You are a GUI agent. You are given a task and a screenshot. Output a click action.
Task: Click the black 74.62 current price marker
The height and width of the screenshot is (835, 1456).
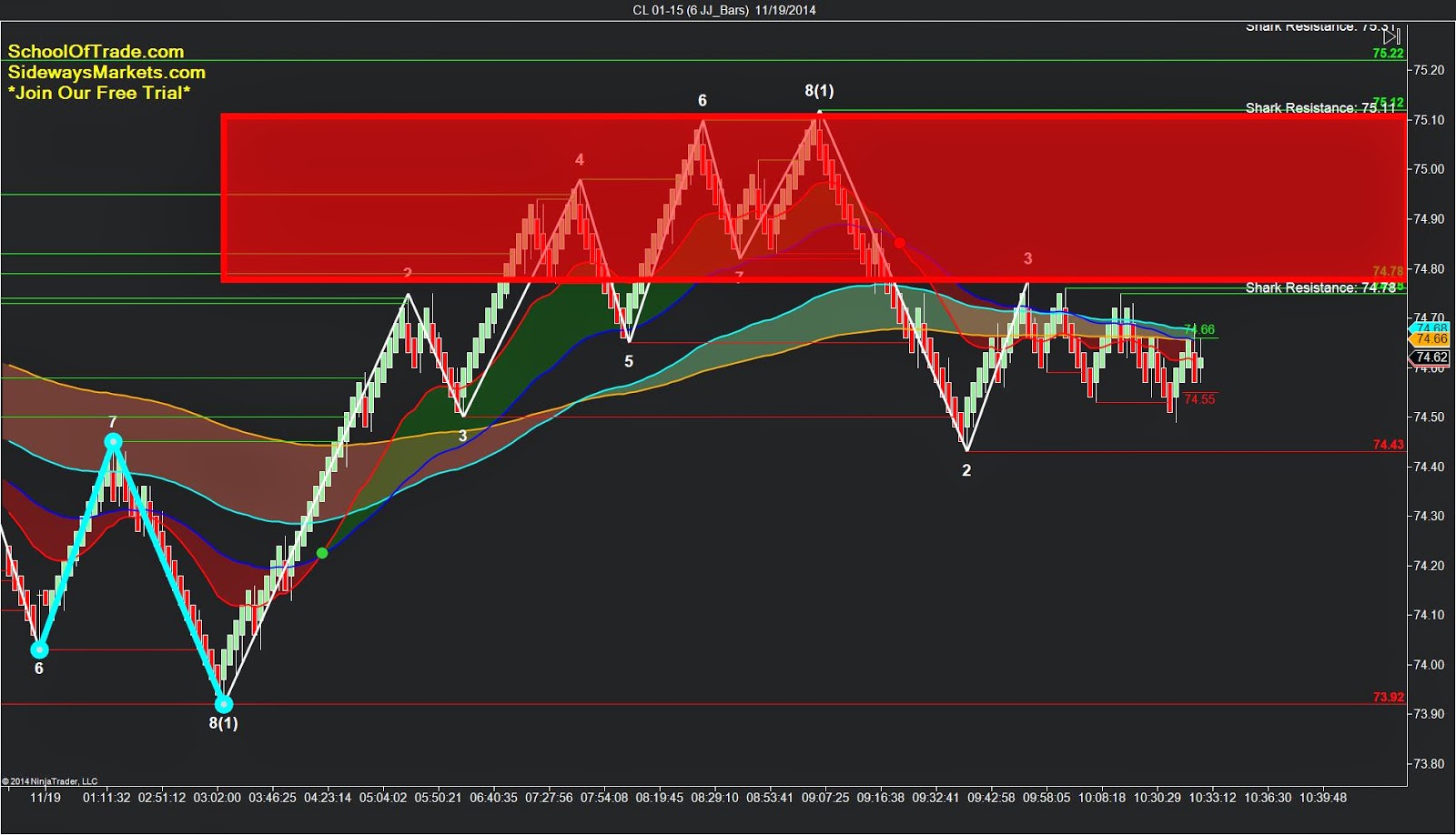(1431, 357)
